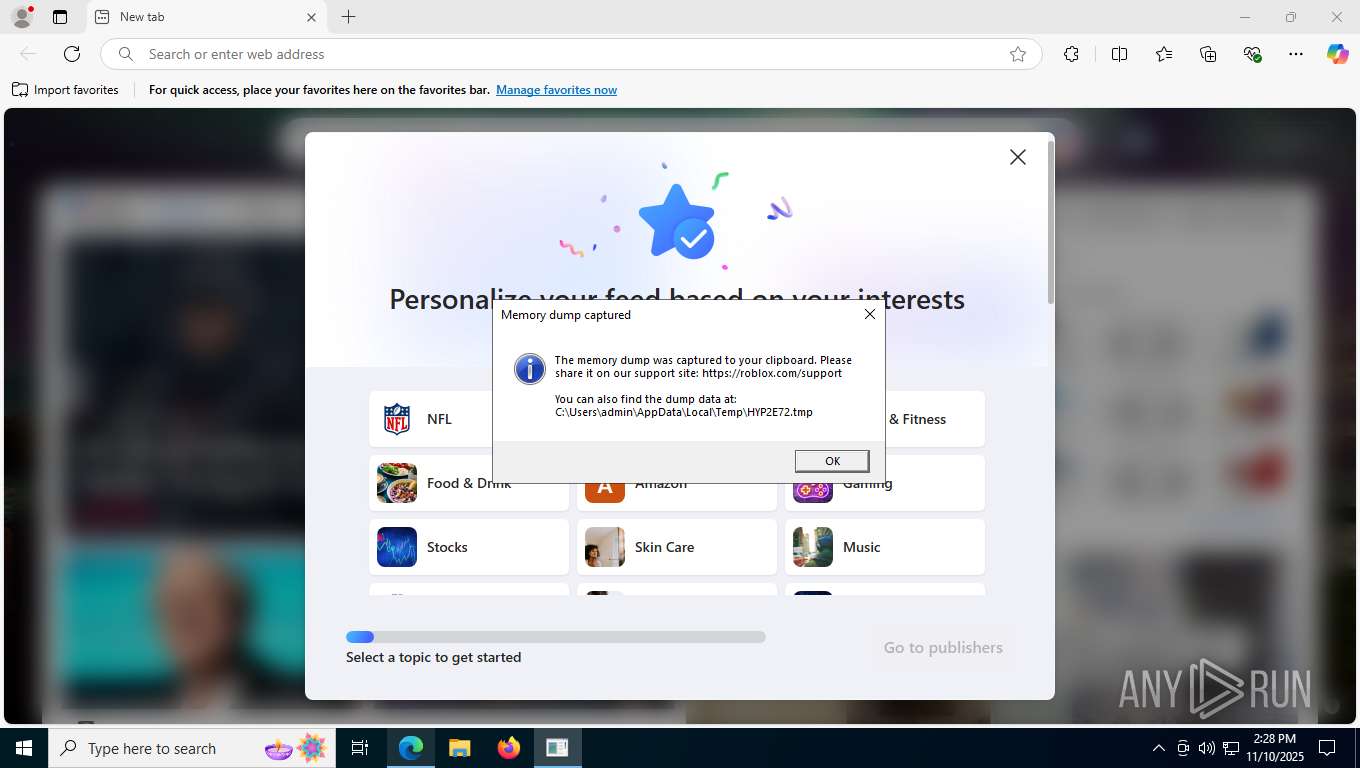Close the Memory dump captured dialog
Screen dimensions: 1360x768
tap(870, 314)
